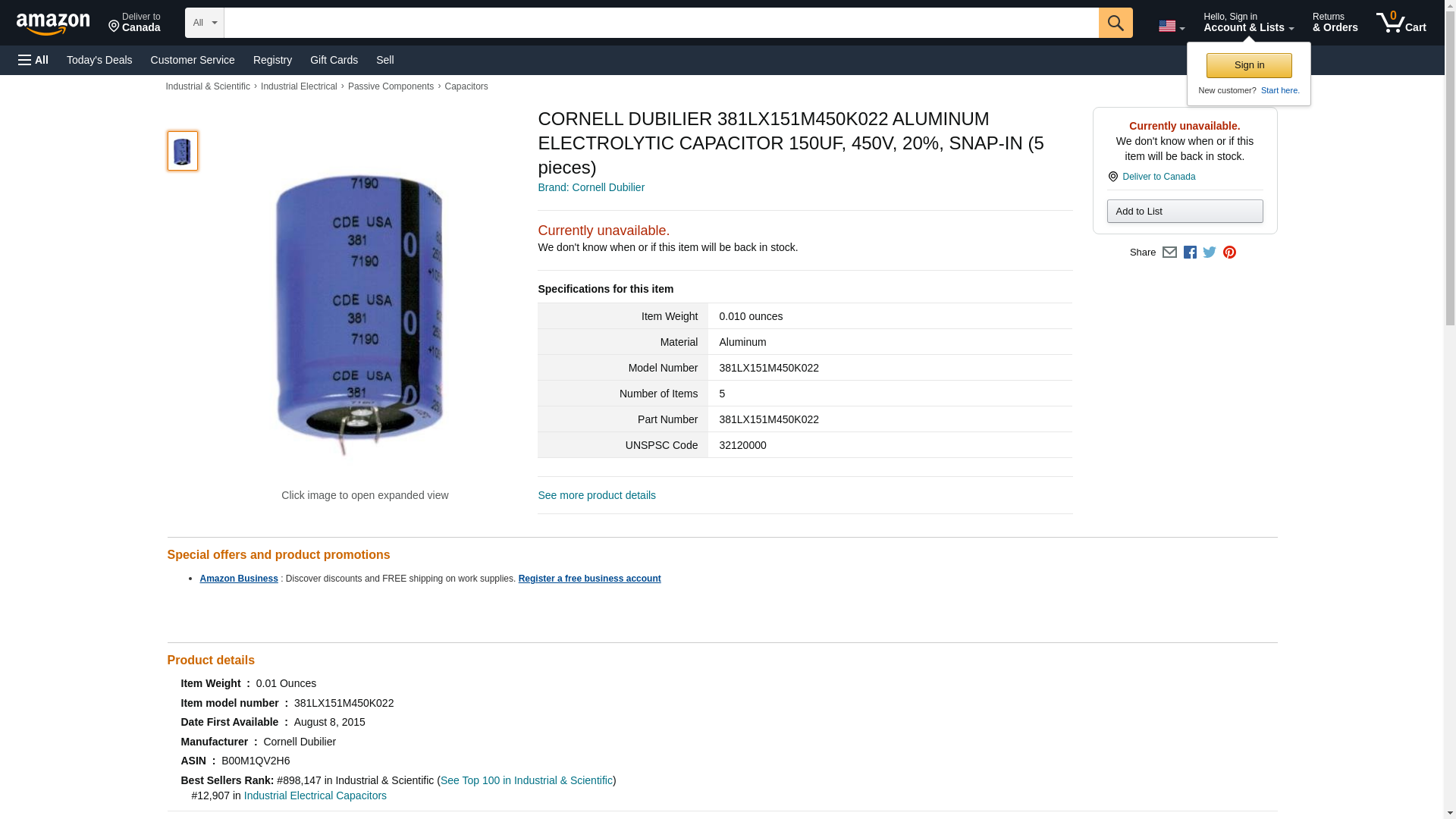Open the shopping cart icon
The height and width of the screenshot is (819, 1456).
point(1401,23)
